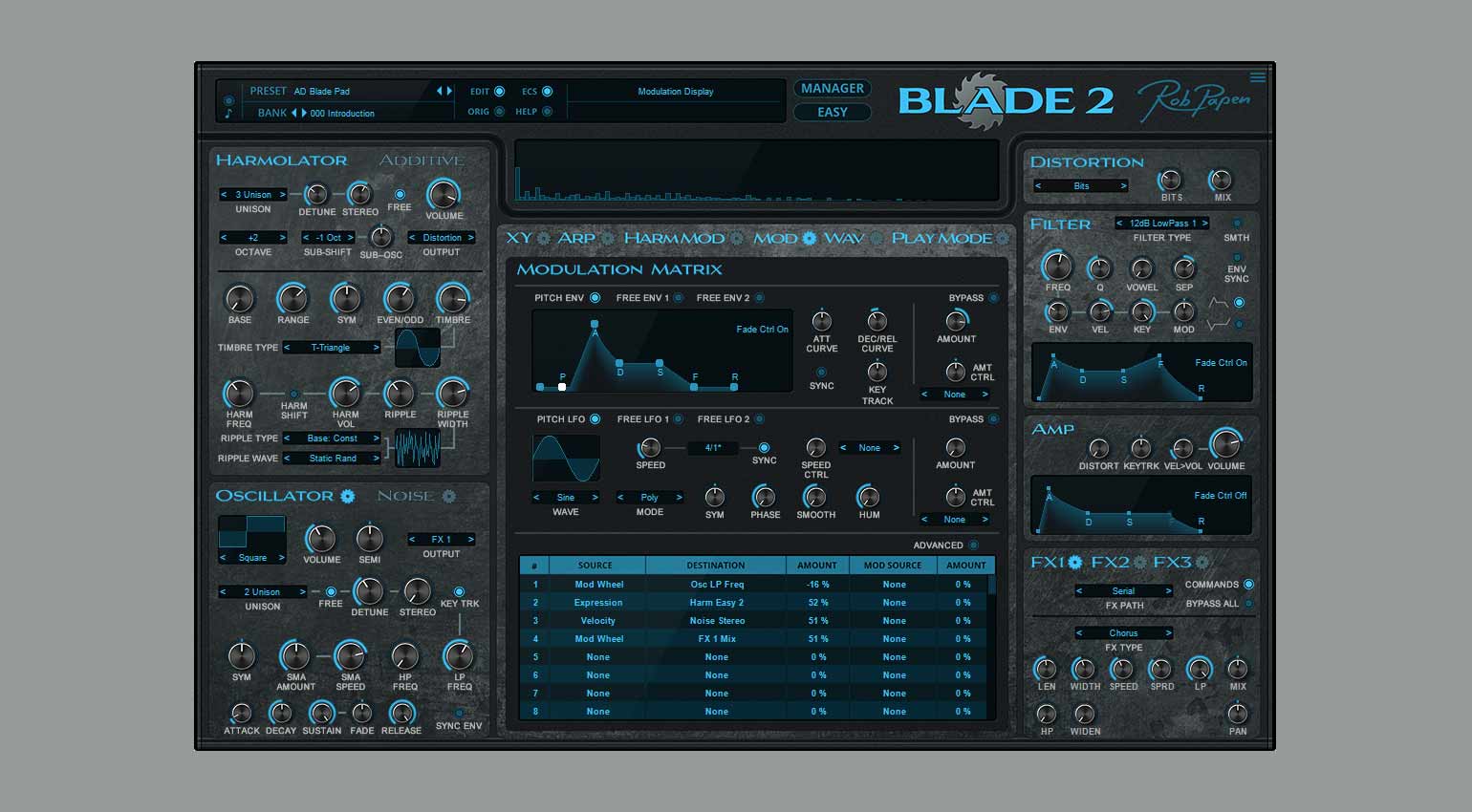Image resolution: width=1472 pixels, height=812 pixels.
Task: Toggle FX Bypass All switch
Action: pyautogui.click(x=1248, y=604)
